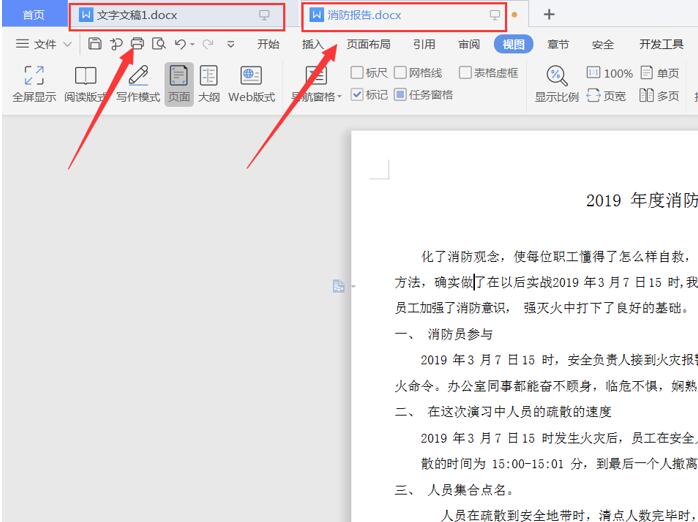
Task: Fit view to 页宽 page width
Action: pos(606,96)
